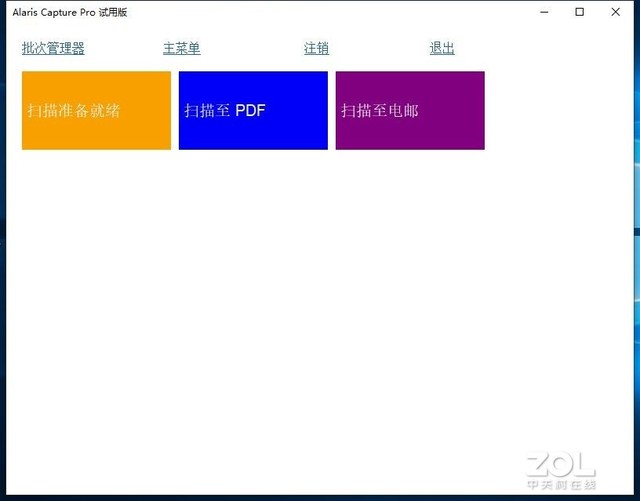Select the blue 扫描至 PDF tile
This screenshot has width=640, height=501.
click(x=253, y=110)
